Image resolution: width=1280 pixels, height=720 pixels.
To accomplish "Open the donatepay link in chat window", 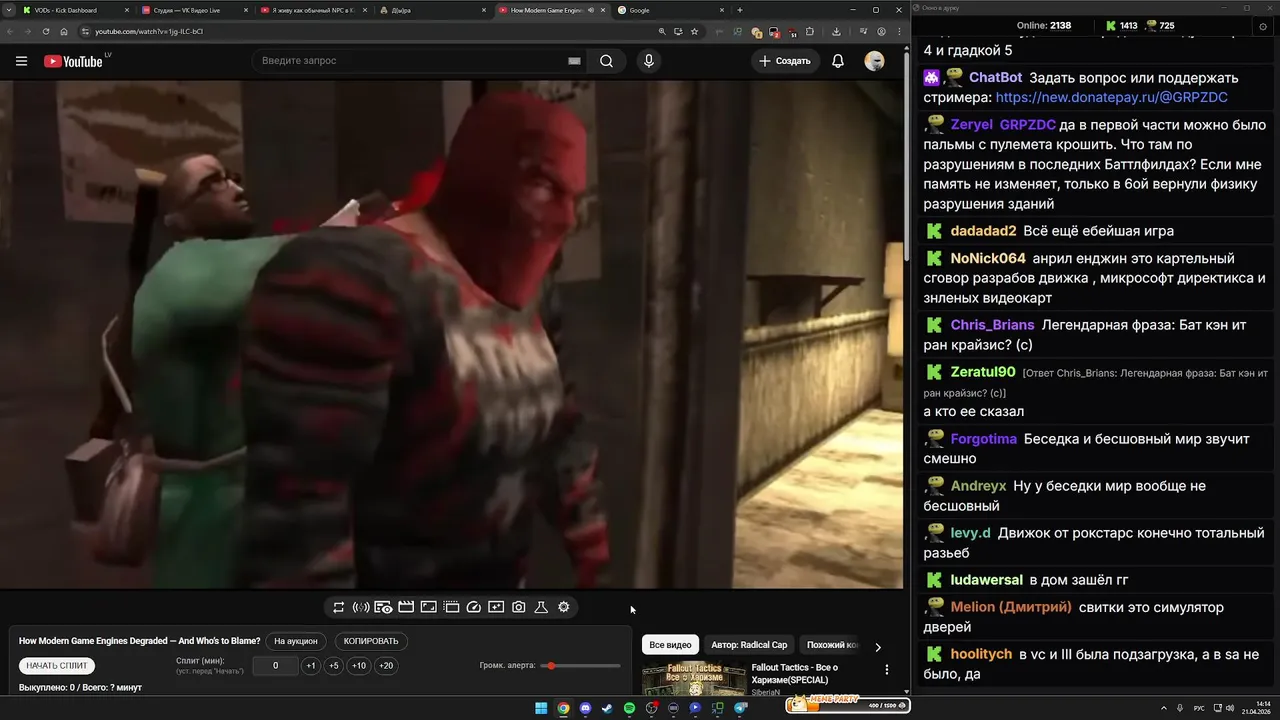I will (1111, 97).
